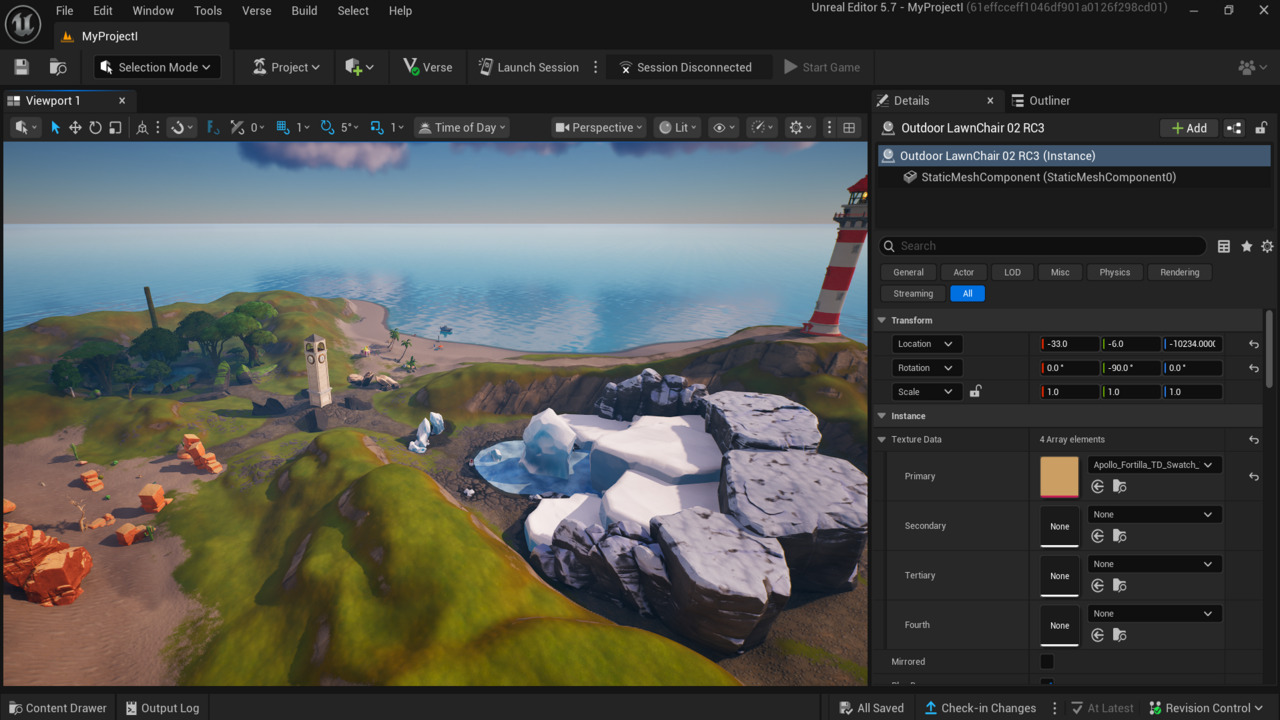The image size is (1280, 720).
Task: Click the Save icon in main toolbar
Action: 22,67
